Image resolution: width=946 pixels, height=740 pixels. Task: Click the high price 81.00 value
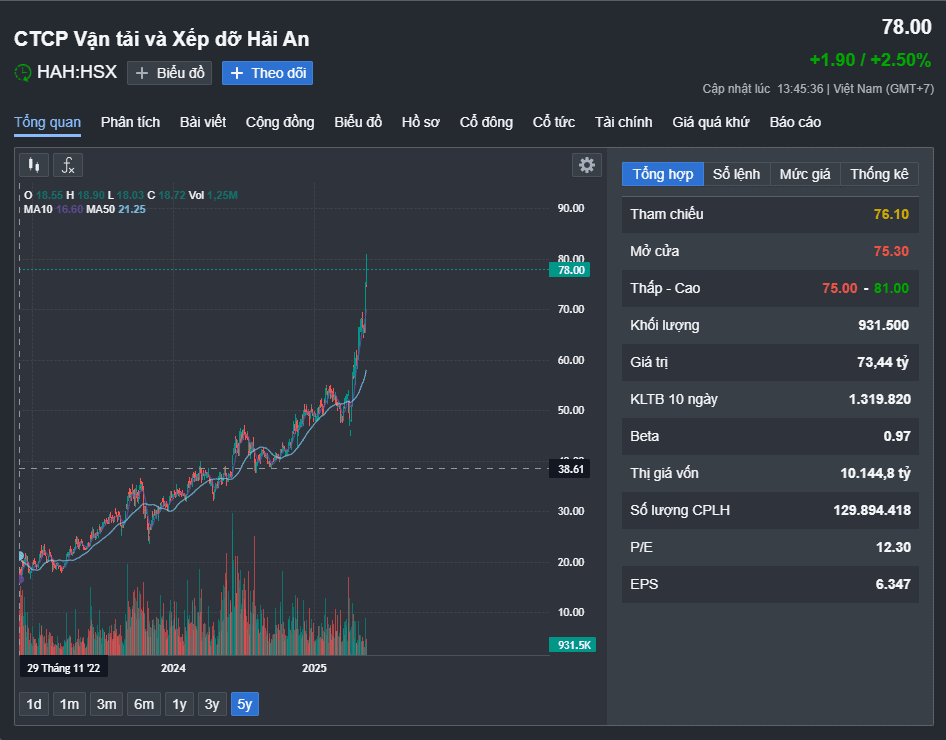pyautogui.click(x=891, y=288)
